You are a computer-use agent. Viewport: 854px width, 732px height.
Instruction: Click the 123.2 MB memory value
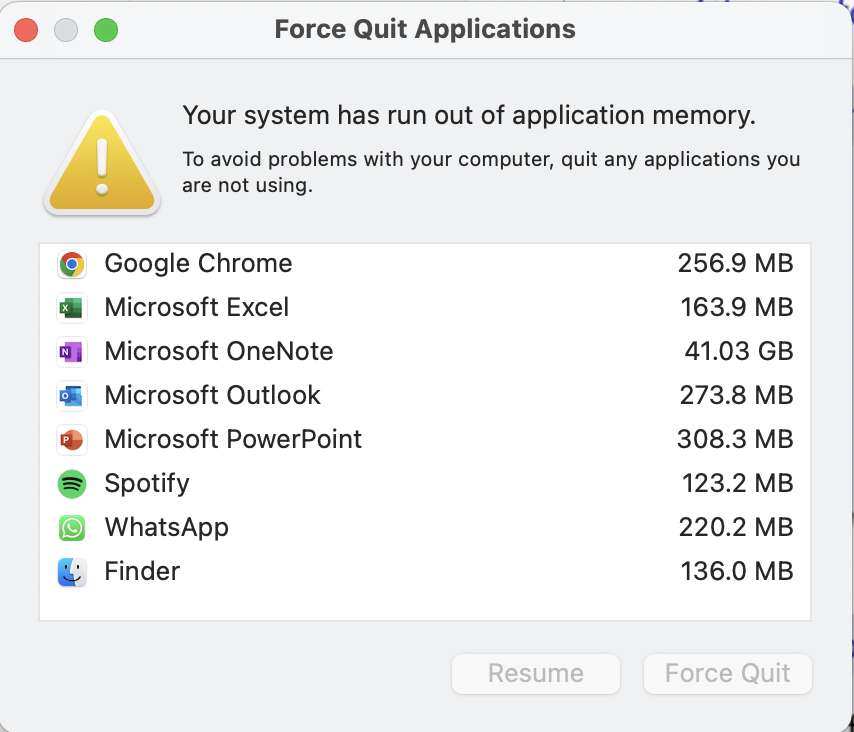(x=737, y=484)
